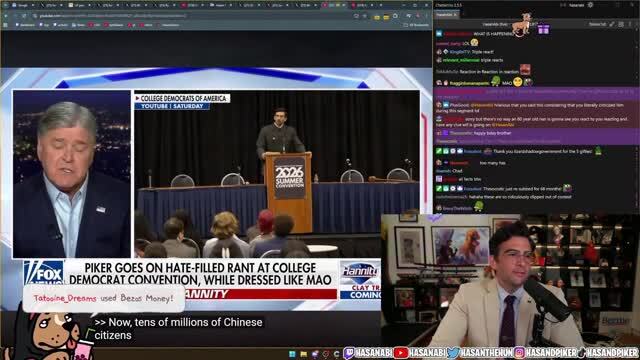Open File Explorer from the taskbar

tap(303, 354)
